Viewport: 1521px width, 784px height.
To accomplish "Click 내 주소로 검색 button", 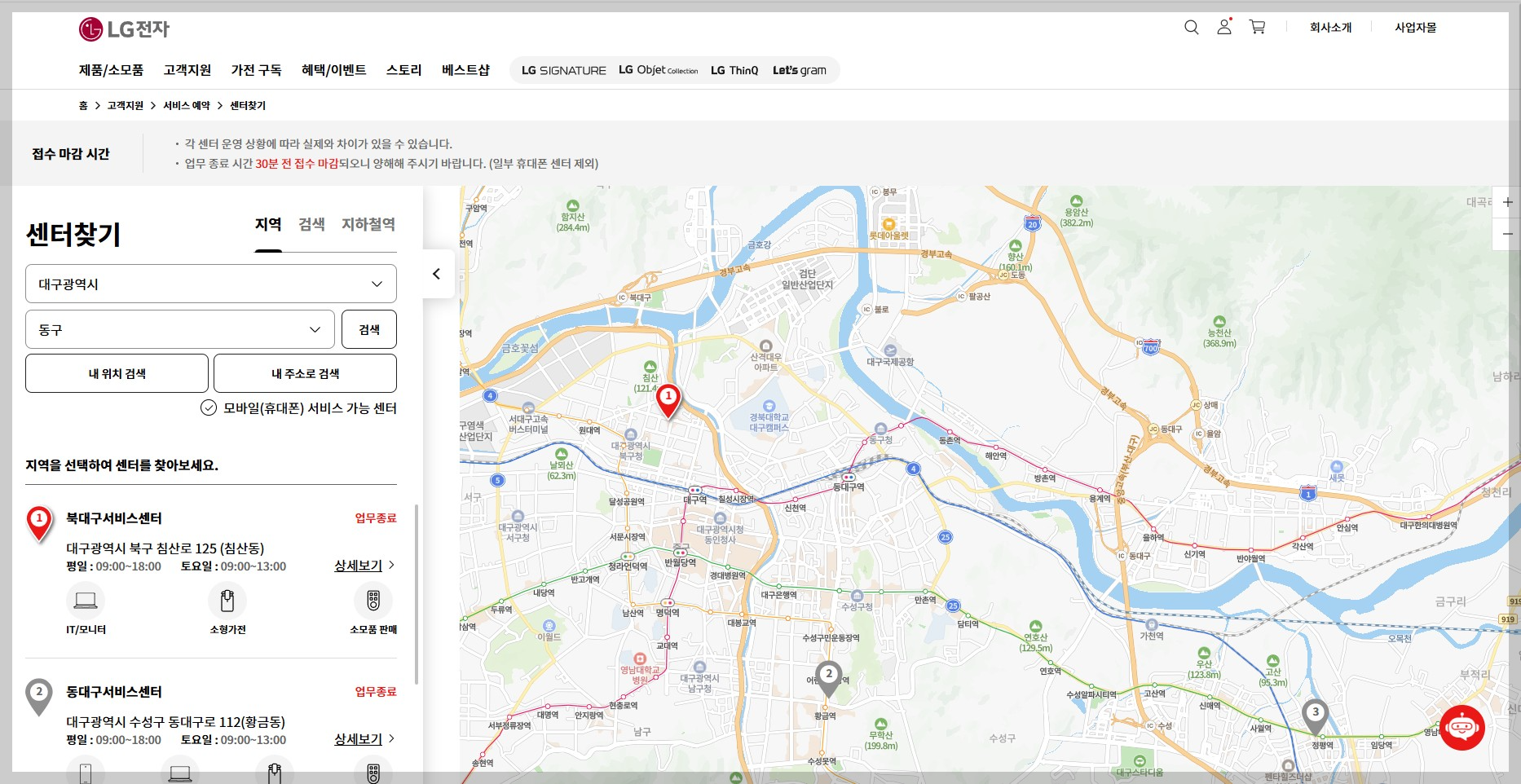I will click(305, 373).
